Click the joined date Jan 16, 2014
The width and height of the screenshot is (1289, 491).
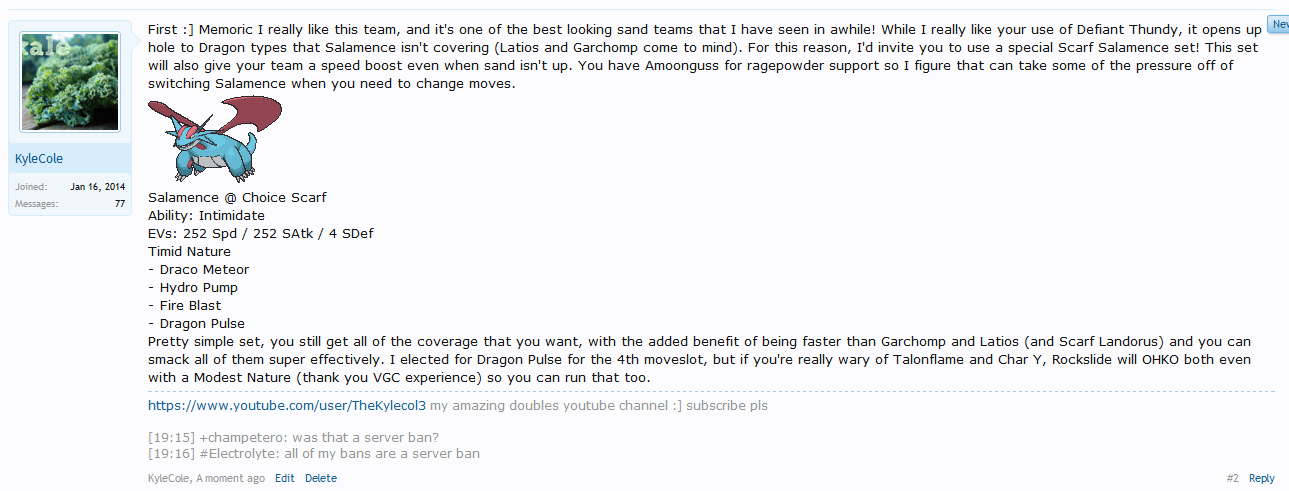tap(98, 187)
